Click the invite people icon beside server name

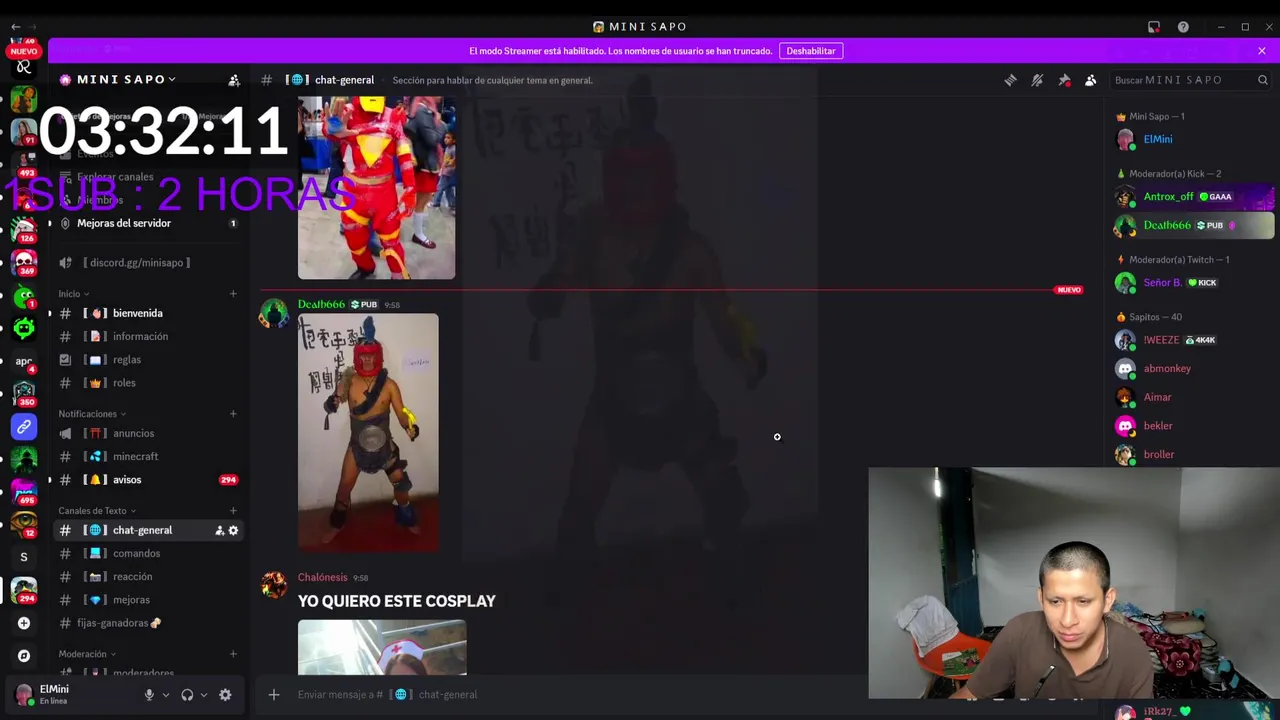(x=234, y=80)
